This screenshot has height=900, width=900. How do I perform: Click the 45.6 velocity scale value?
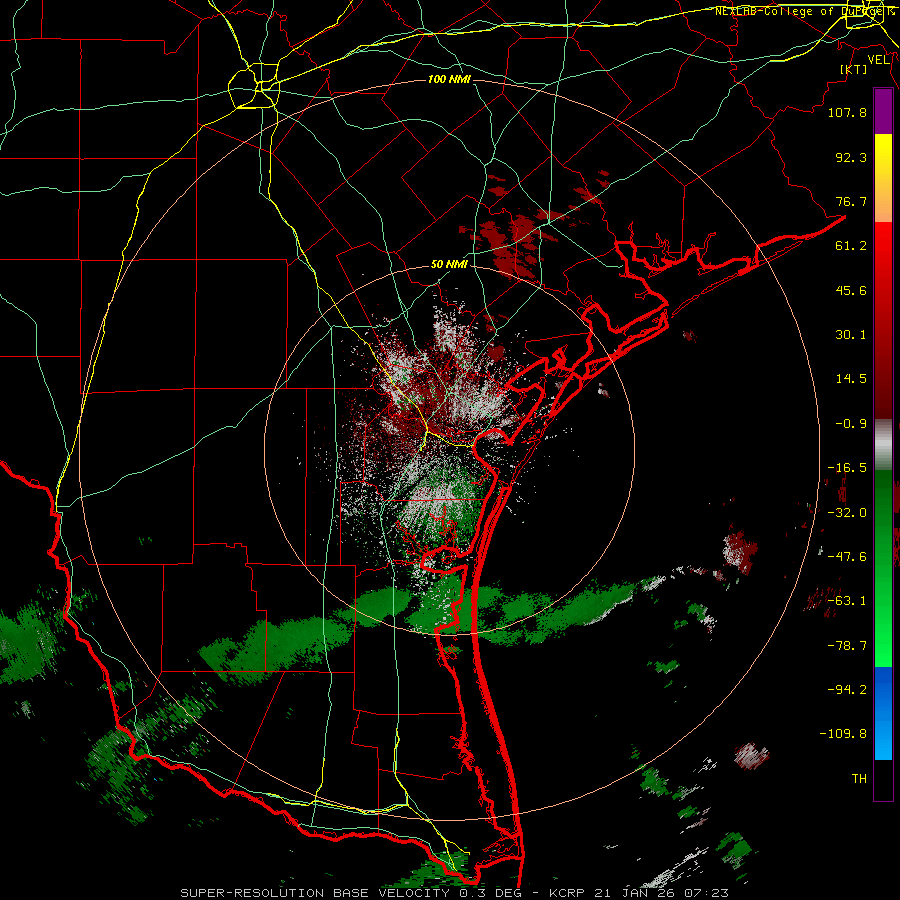coord(851,290)
